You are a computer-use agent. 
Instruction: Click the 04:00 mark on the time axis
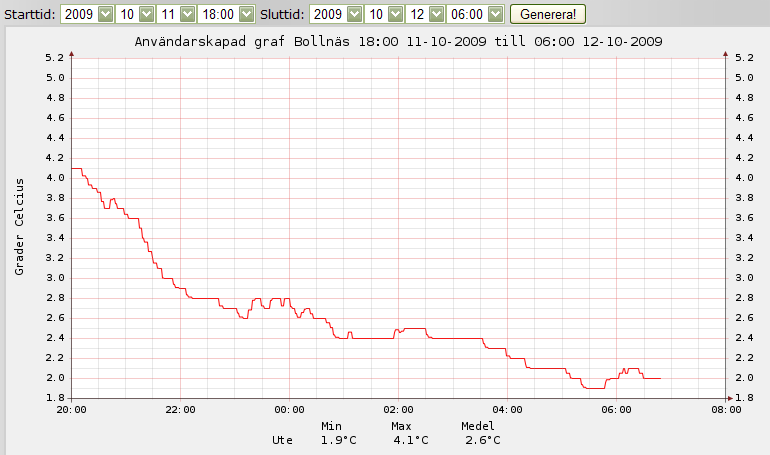pyautogui.click(x=508, y=409)
